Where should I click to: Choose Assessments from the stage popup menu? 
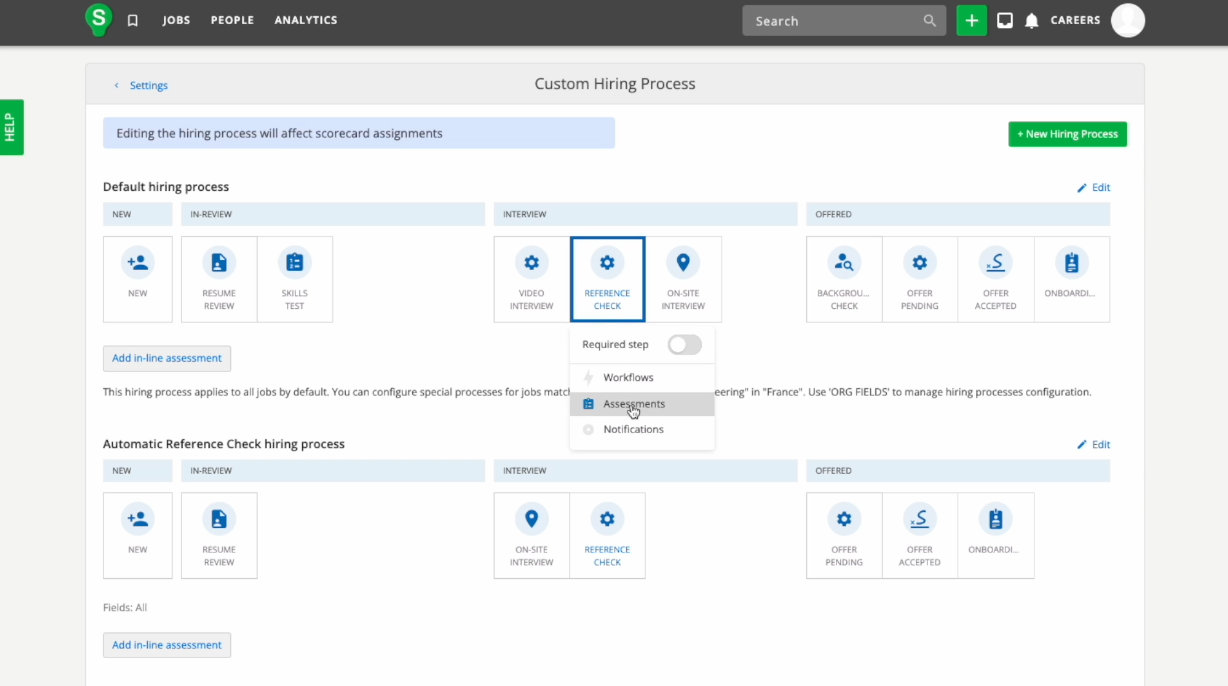pyautogui.click(x=634, y=404)
